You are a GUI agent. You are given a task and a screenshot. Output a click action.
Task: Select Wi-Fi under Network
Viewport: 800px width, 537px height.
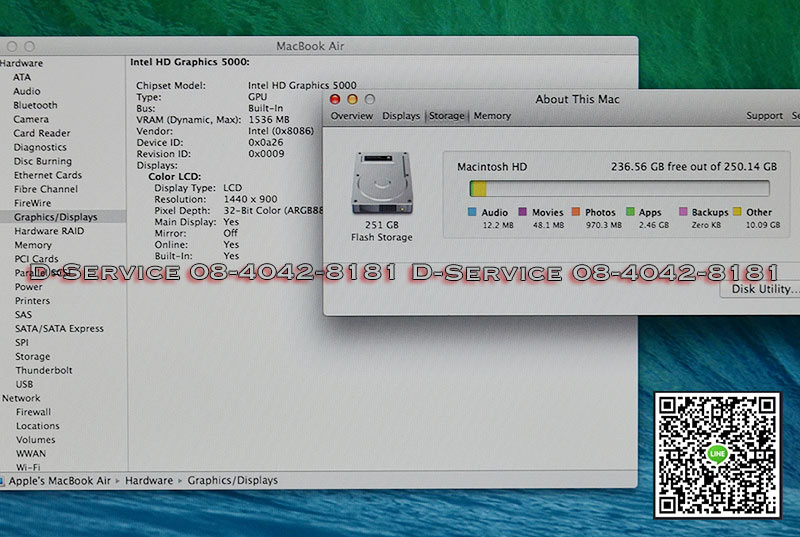[28, 467]
